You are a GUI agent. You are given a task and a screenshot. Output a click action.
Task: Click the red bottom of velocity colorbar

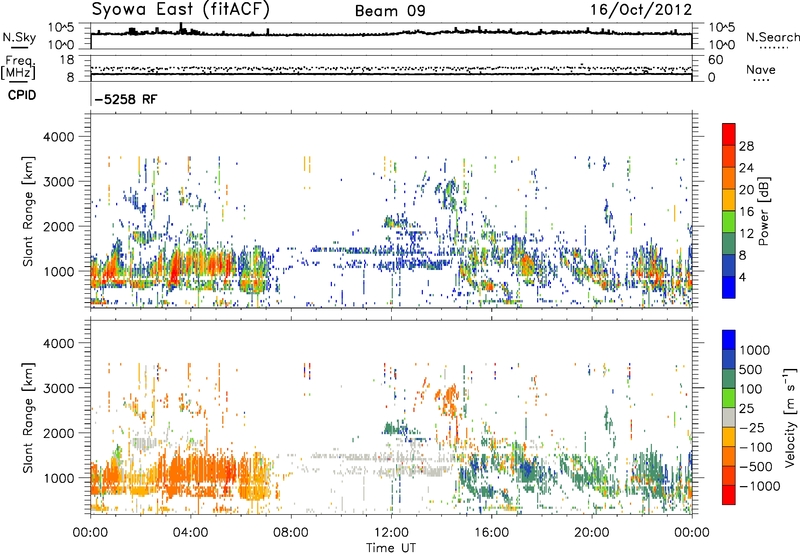729,495
